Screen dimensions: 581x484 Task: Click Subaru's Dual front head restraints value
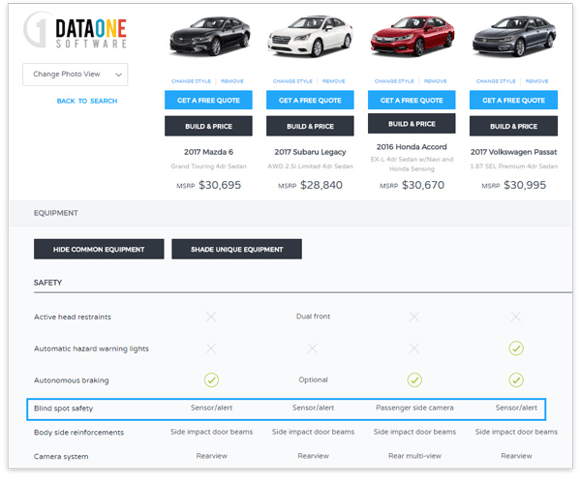point(313,316)
